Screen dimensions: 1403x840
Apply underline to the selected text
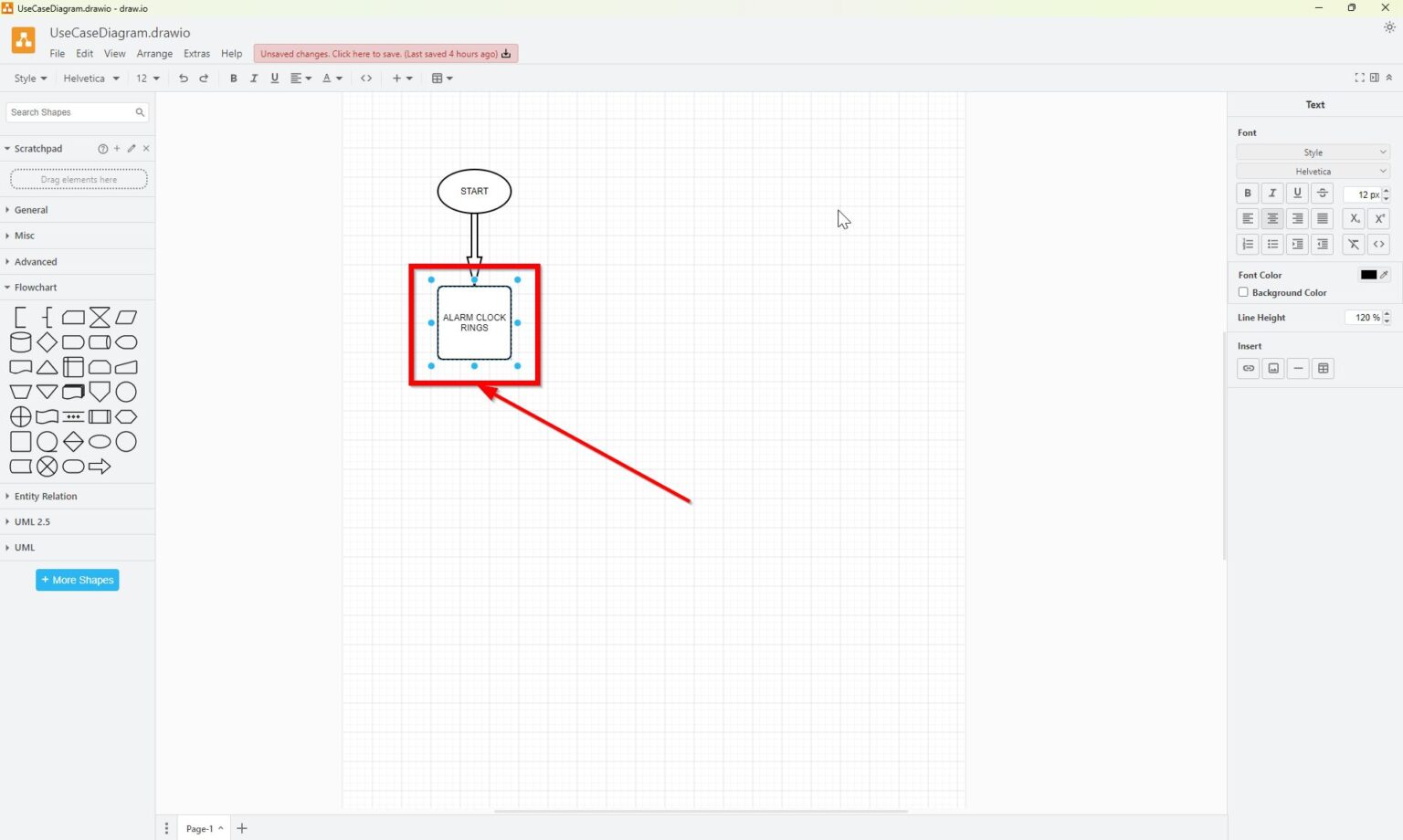tap(1296, 193)
